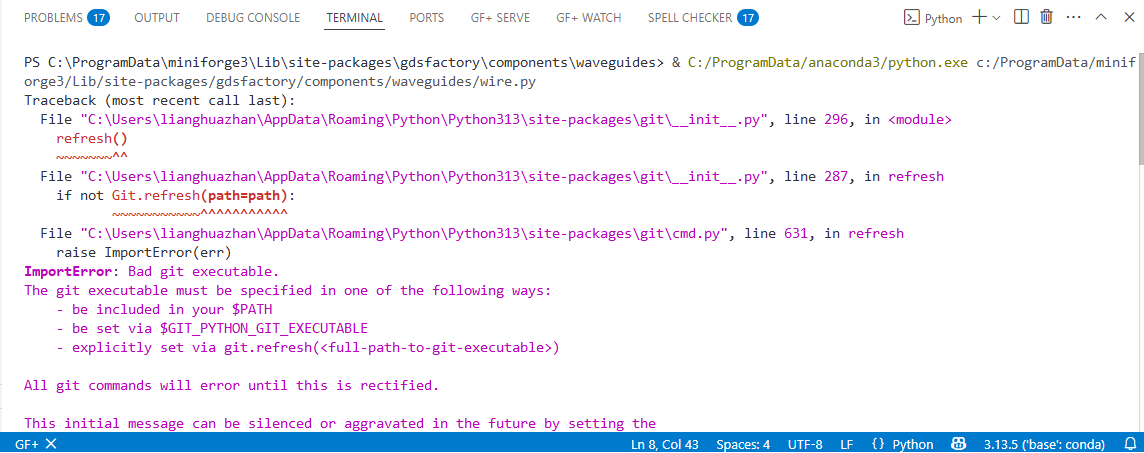Click 'if not Git.refresh(path=path):' line
The width and height of the screenshot is (1144, 453).
[176, 195]
